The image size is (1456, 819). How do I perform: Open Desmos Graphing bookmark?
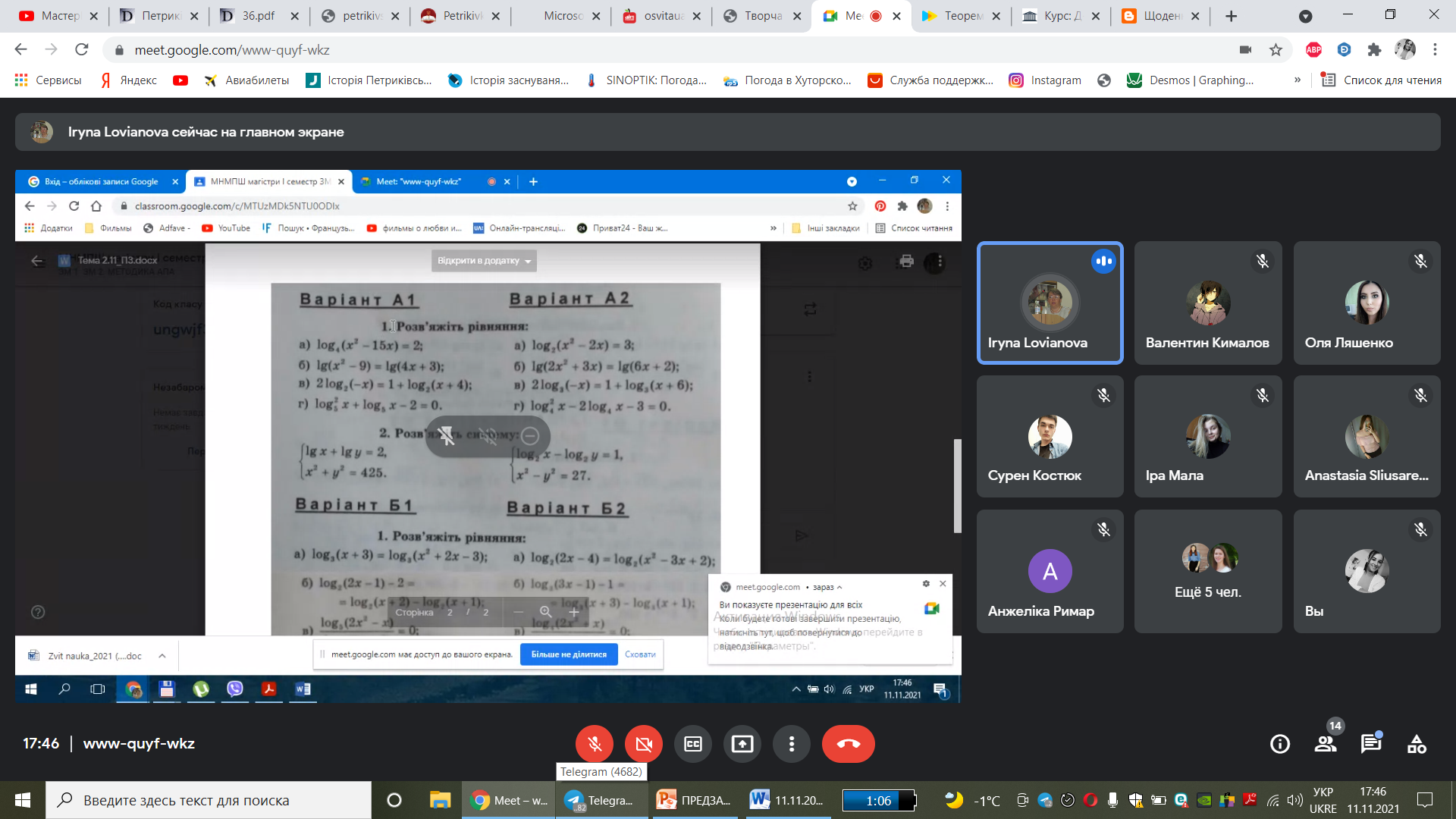[1191, 80]
